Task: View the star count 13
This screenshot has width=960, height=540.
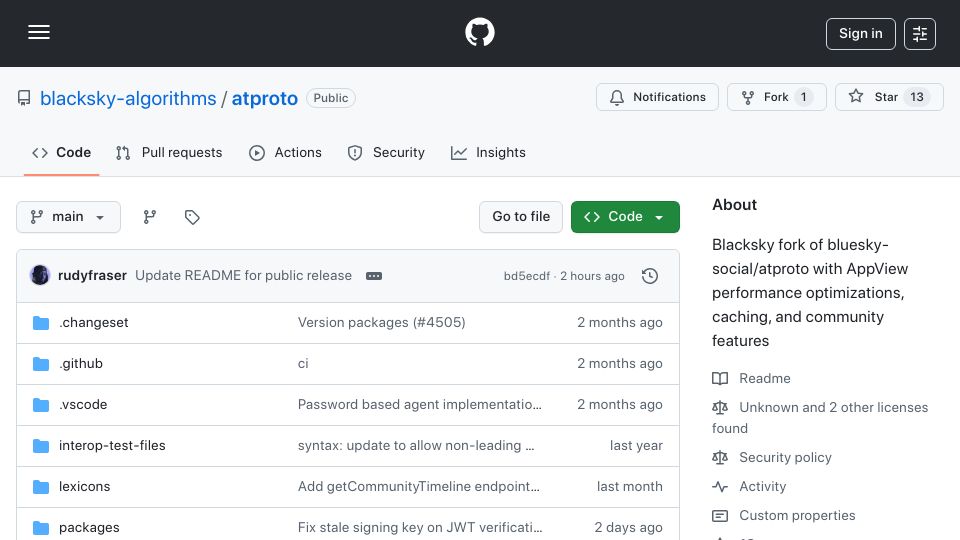Action: pos(917,97)
